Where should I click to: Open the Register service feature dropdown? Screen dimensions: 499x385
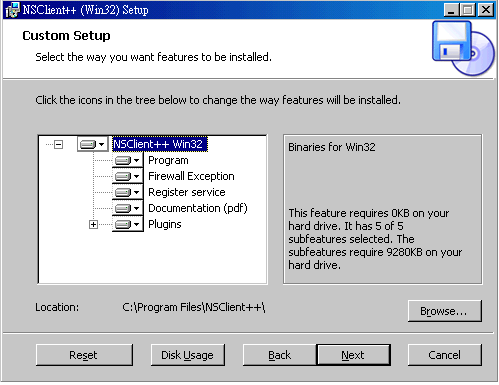tap(127, 192)
